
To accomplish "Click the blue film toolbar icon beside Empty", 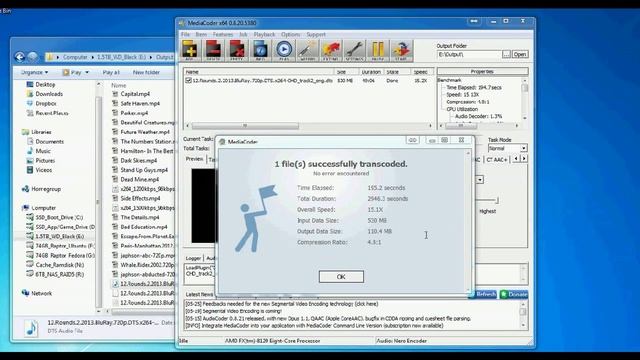I will pyautogui.click(x=260, y=51).
